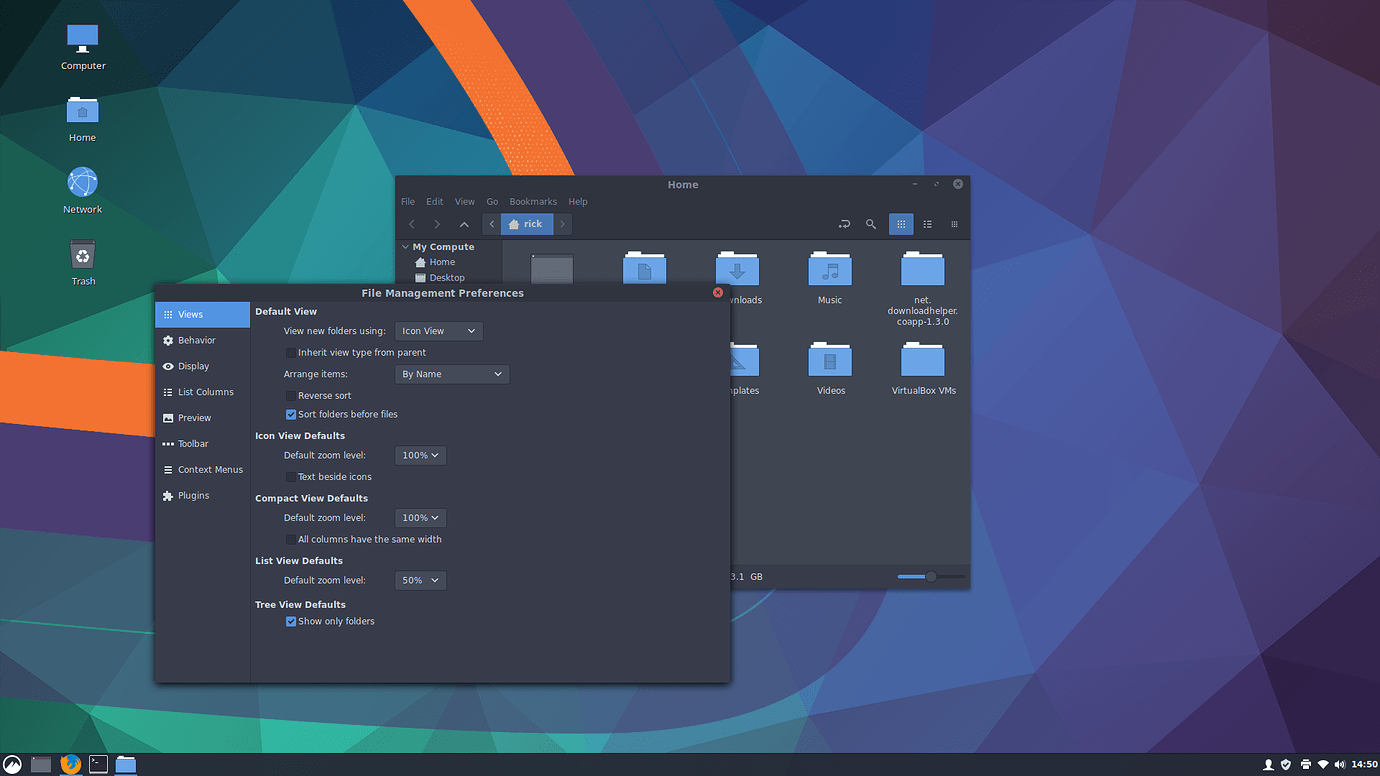
Task: Open Compact View Defaults zoom level dropdown
Action: click(421, 518)
